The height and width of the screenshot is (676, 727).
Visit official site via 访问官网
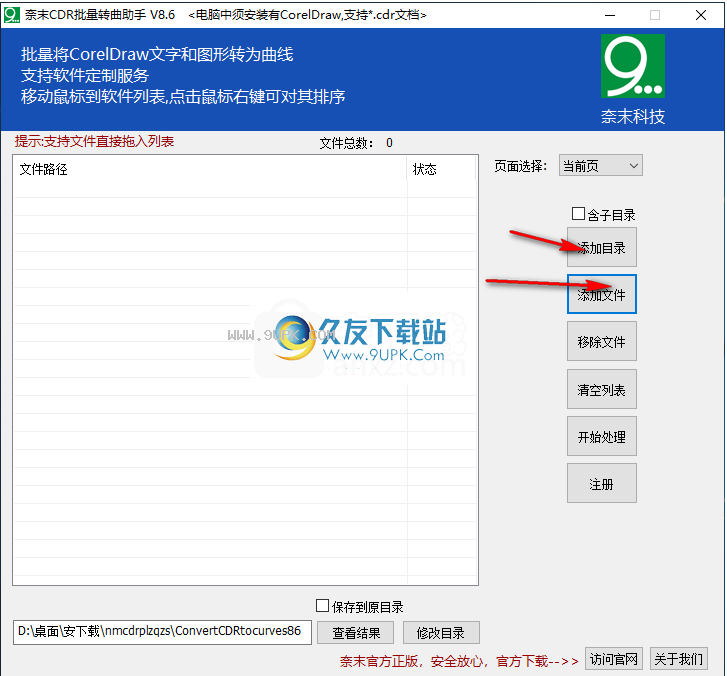[613, 659]
